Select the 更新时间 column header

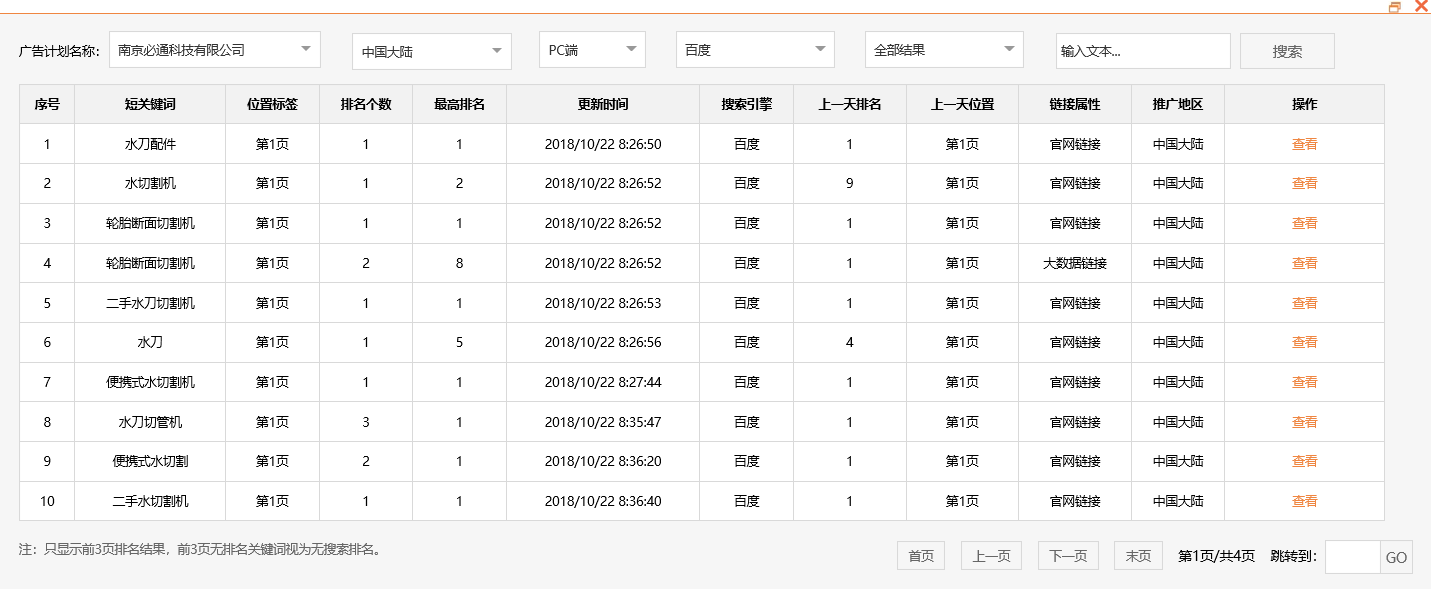point(602,104)
